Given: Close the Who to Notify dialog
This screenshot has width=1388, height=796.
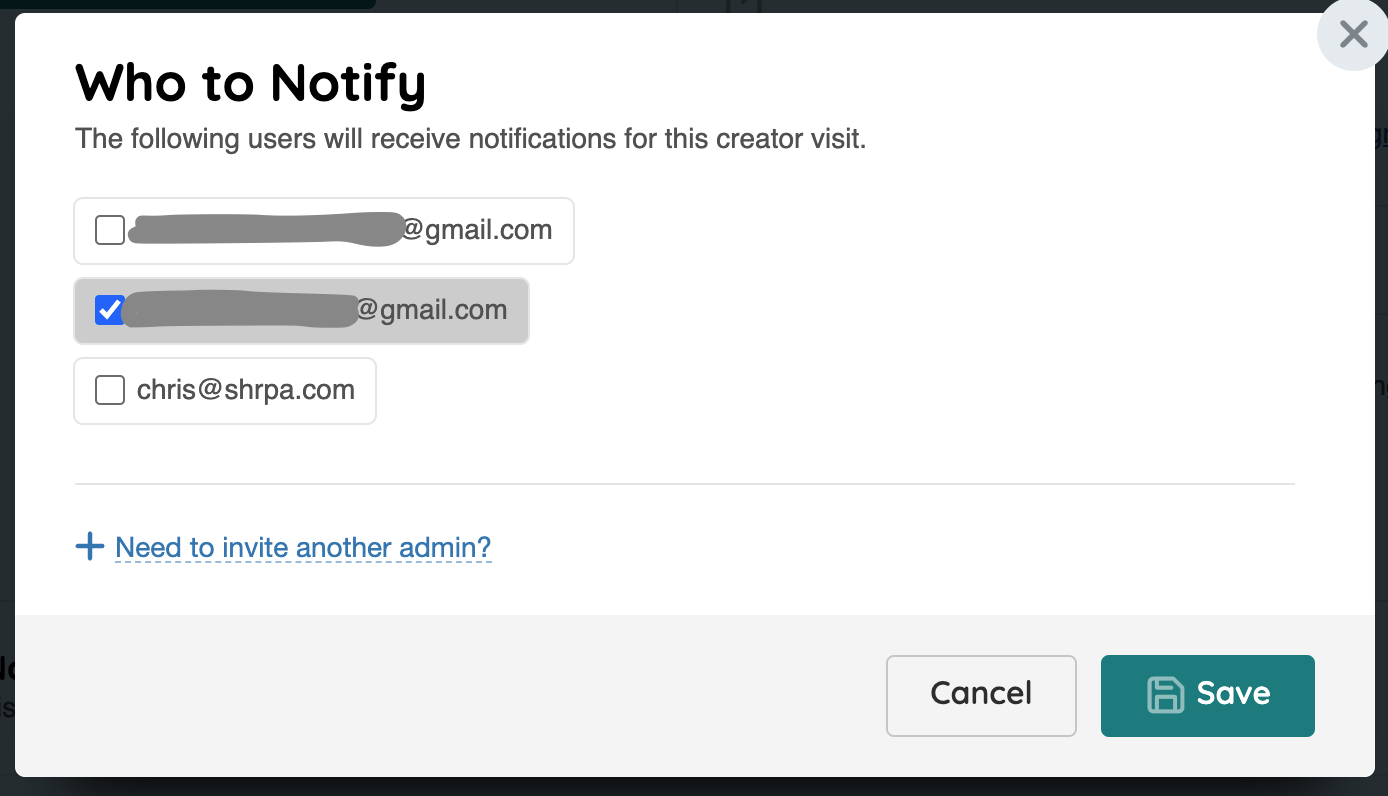Looking at the screenshot, I should click(x=1353, y=36).
